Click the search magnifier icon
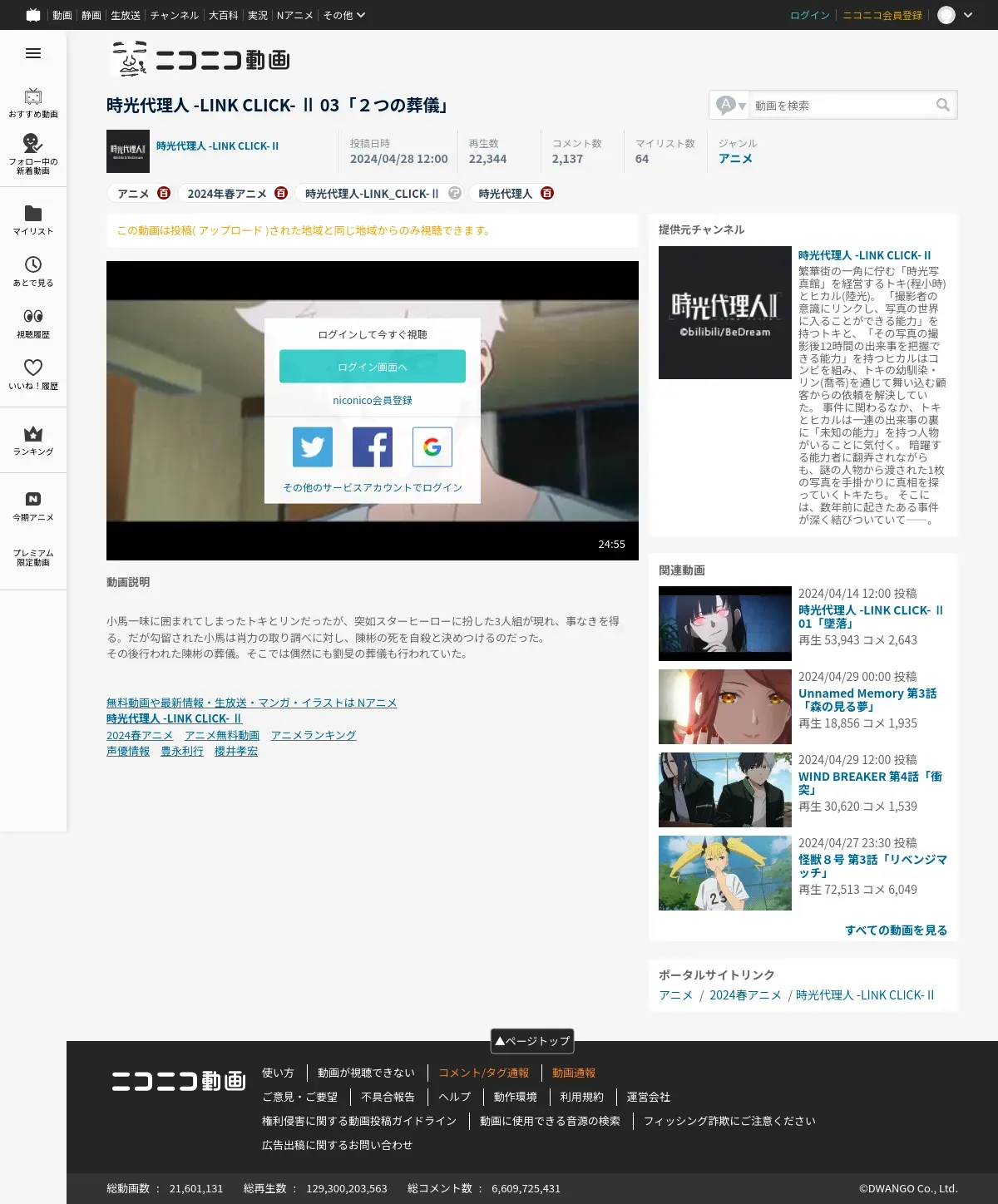Image resolution: width=998 pixels, height=1204 pixels. (x=943, y=105)
